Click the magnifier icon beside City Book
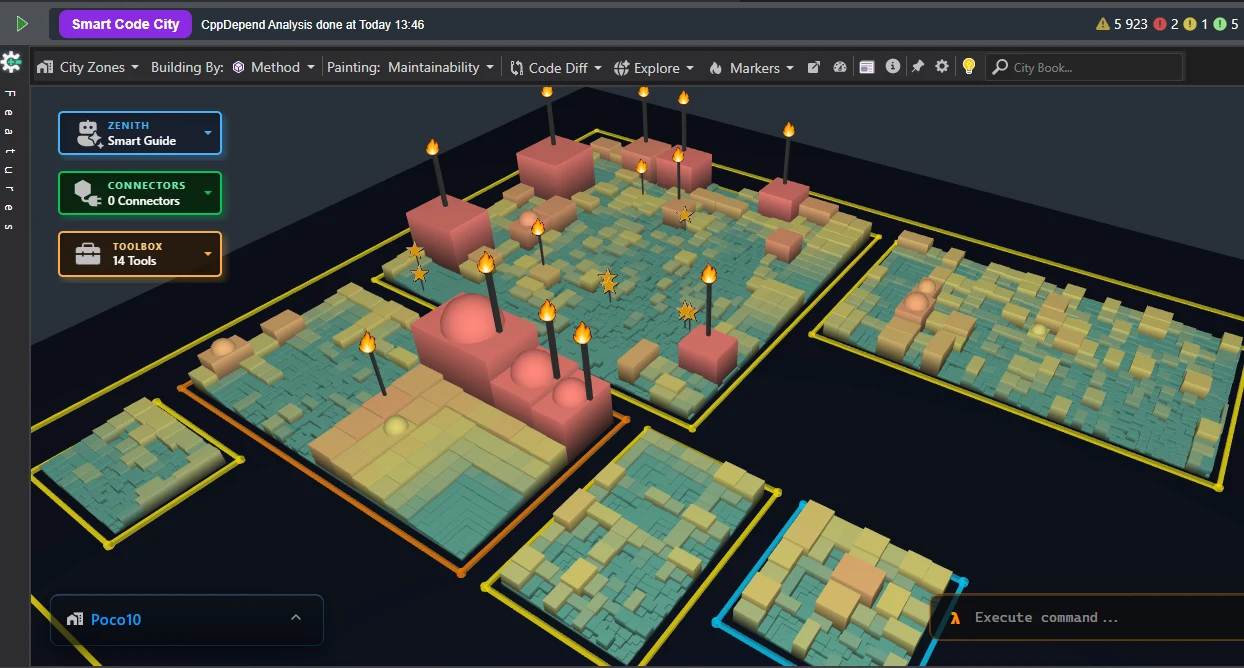 (x=999, y=67)
